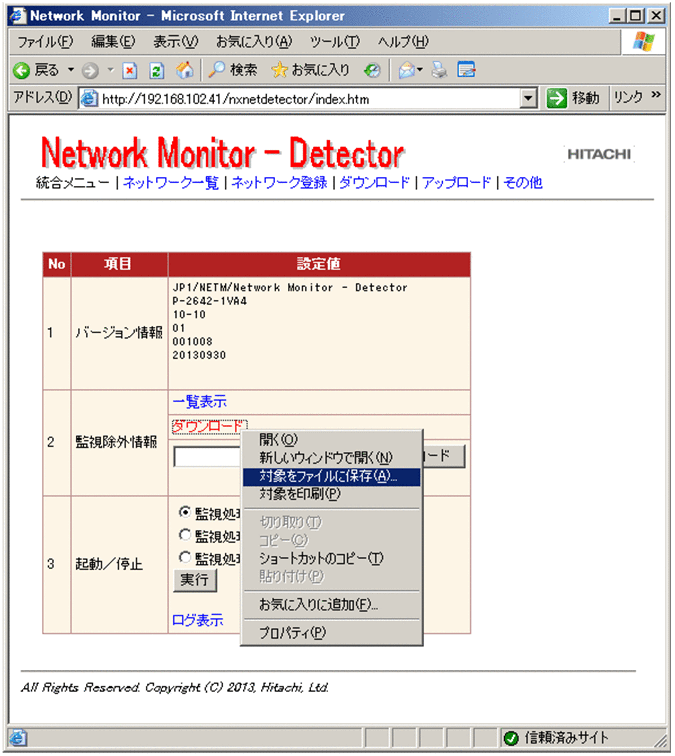Select the first 監視処理 radio button
The image size is (675, 756).
point(185,512)
